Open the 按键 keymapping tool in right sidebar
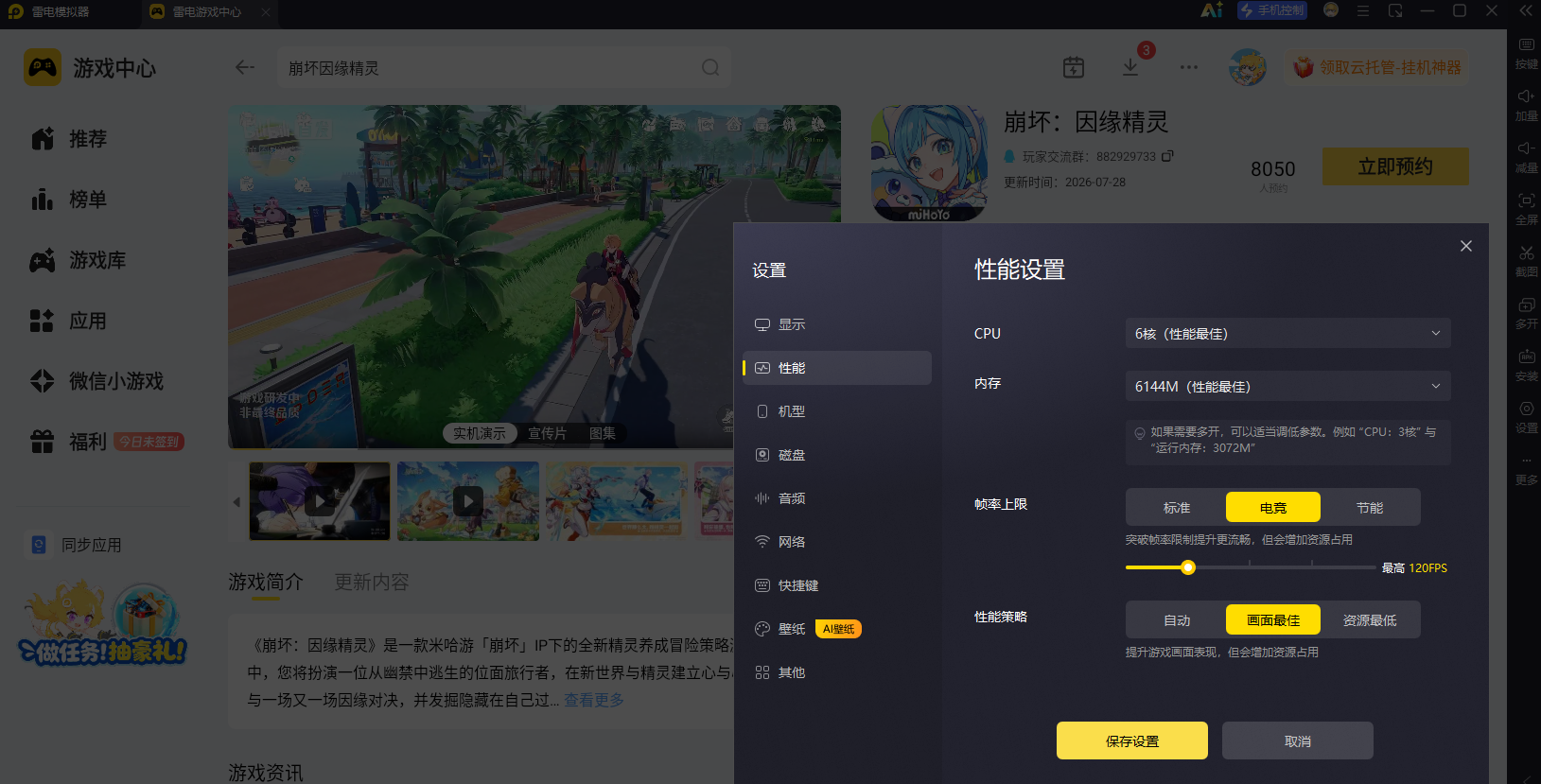Viewport: 1541px width, 784px height. click(1526, 53)
